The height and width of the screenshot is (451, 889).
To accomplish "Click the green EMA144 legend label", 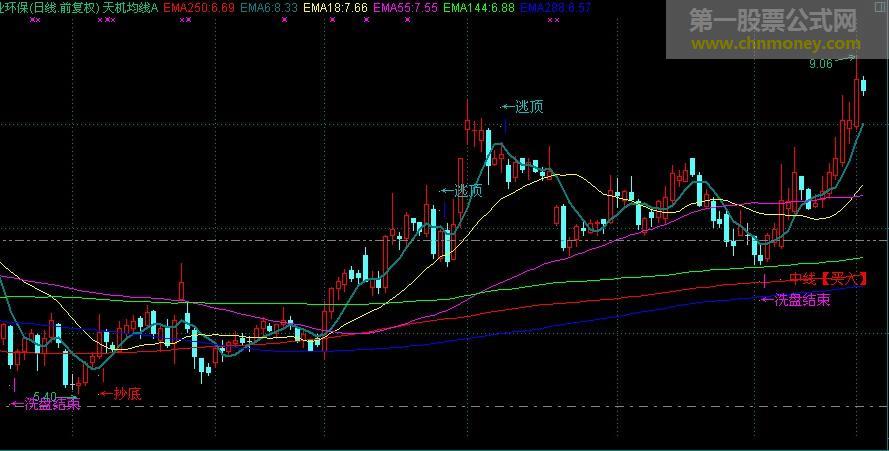I will (x=478, y=7).
